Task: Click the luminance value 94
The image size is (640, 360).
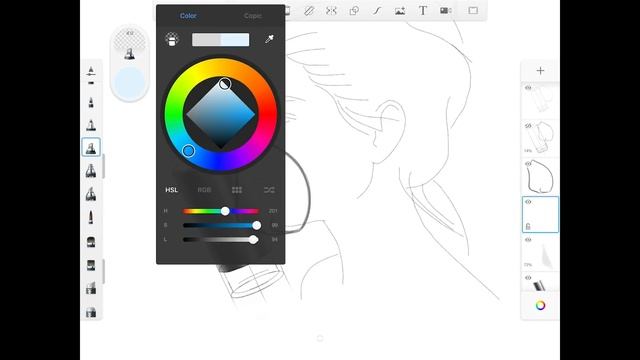Action: [275, 240]
